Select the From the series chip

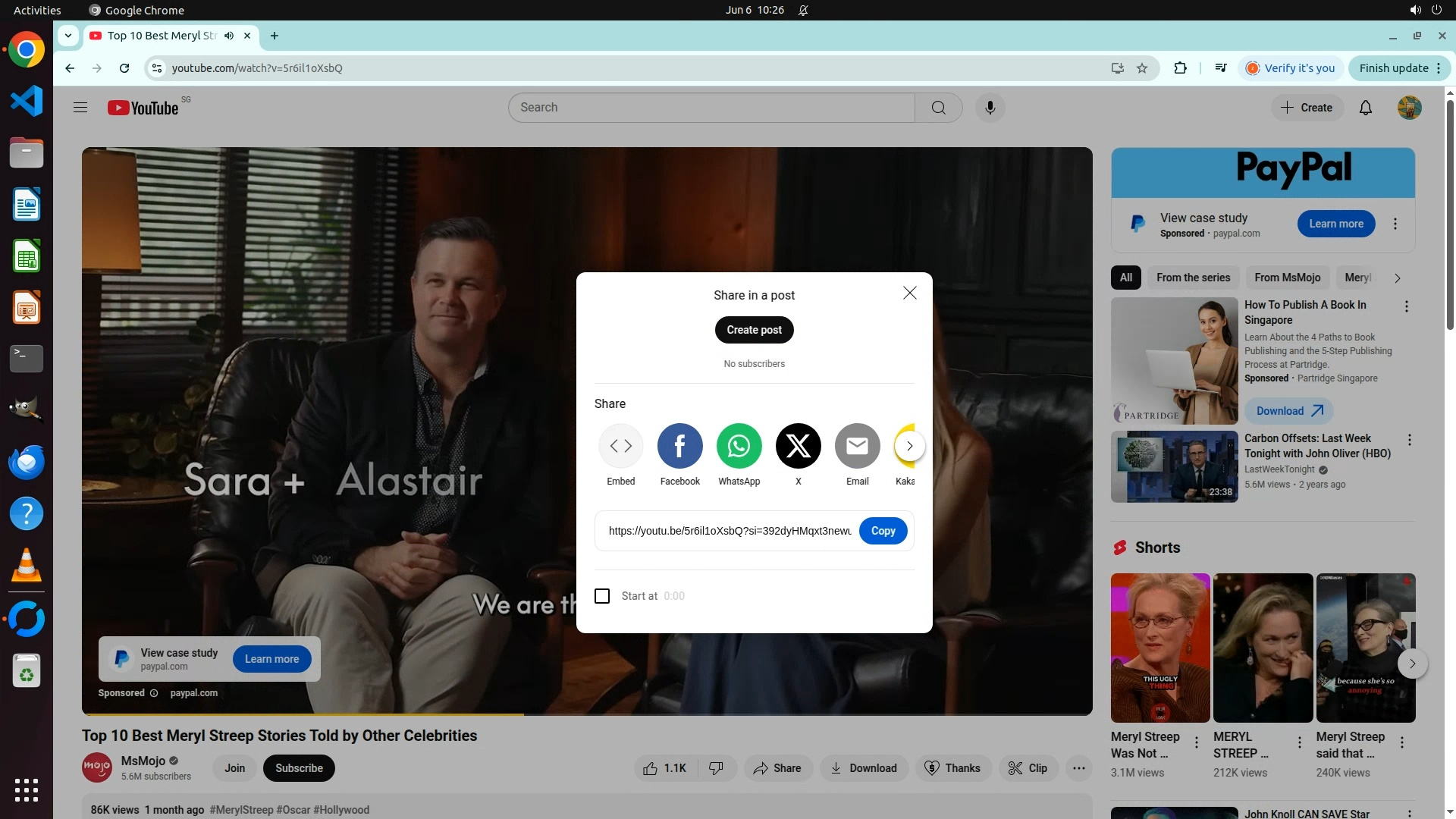tap(1193, 278)
